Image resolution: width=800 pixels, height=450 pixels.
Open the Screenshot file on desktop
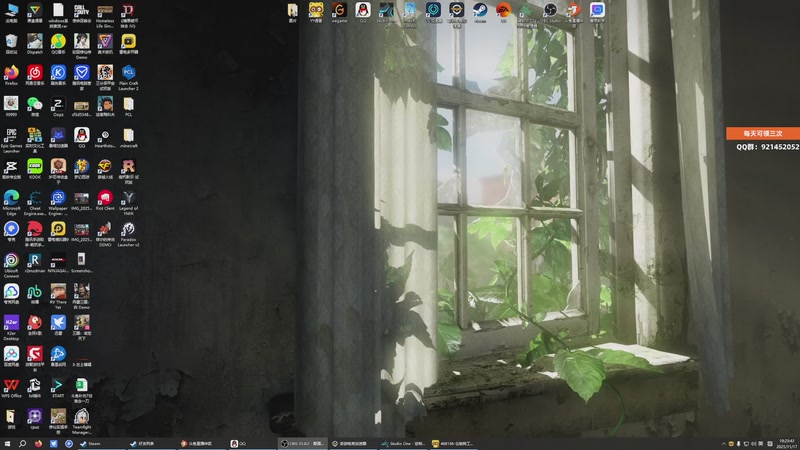coord(82,262)
